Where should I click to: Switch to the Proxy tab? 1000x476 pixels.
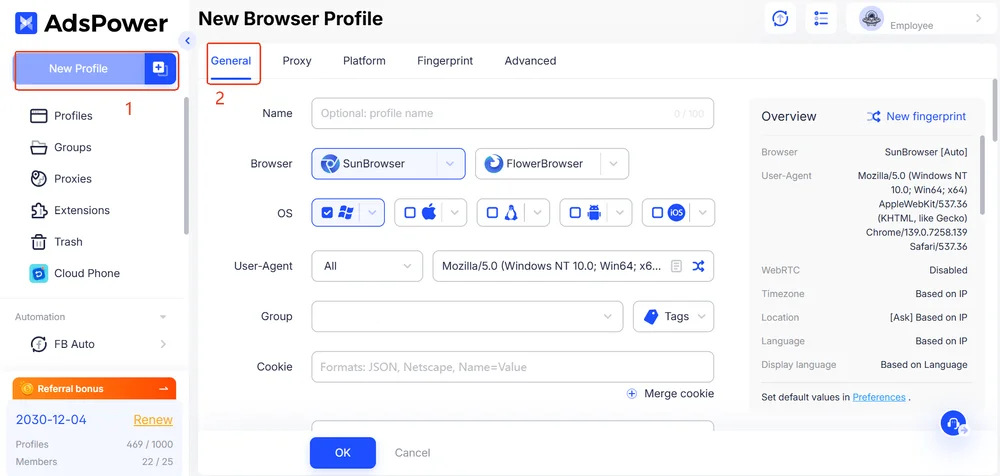[x=297, y=61]
